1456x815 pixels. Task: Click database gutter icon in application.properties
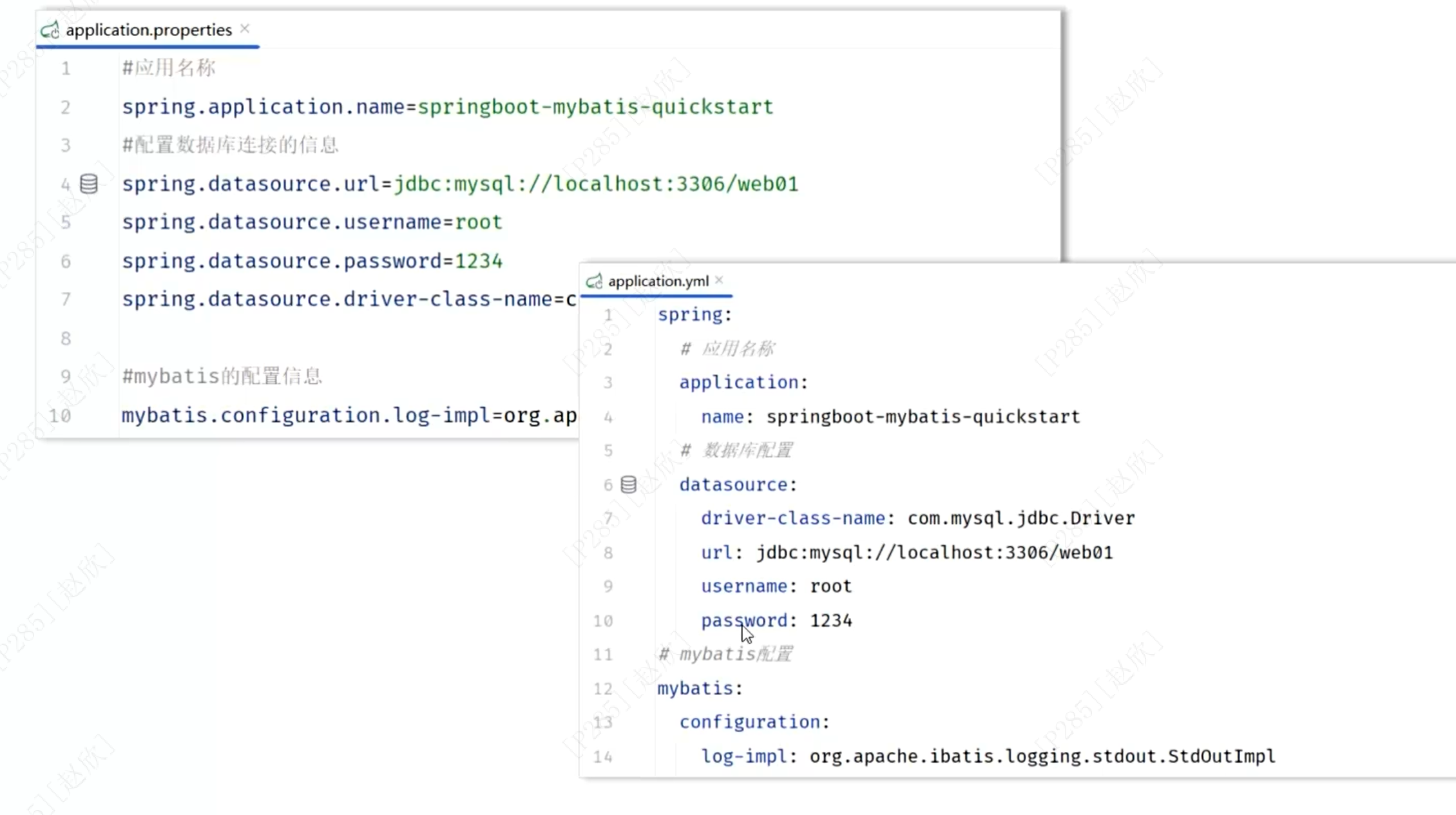[89, 184]
